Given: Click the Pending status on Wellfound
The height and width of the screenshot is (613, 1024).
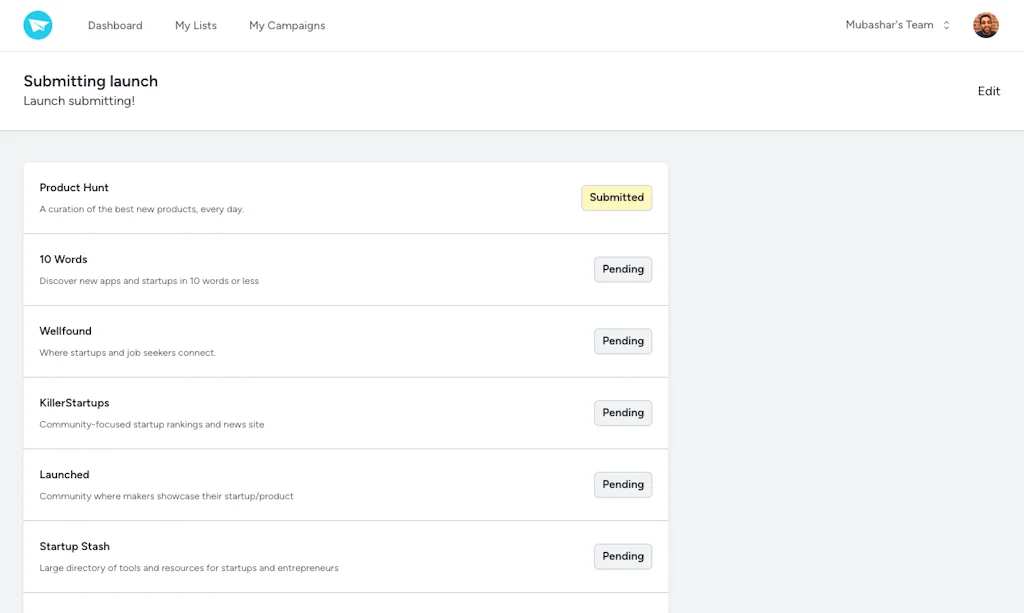Looking at the screenshot, I should (x=622, y=341).
